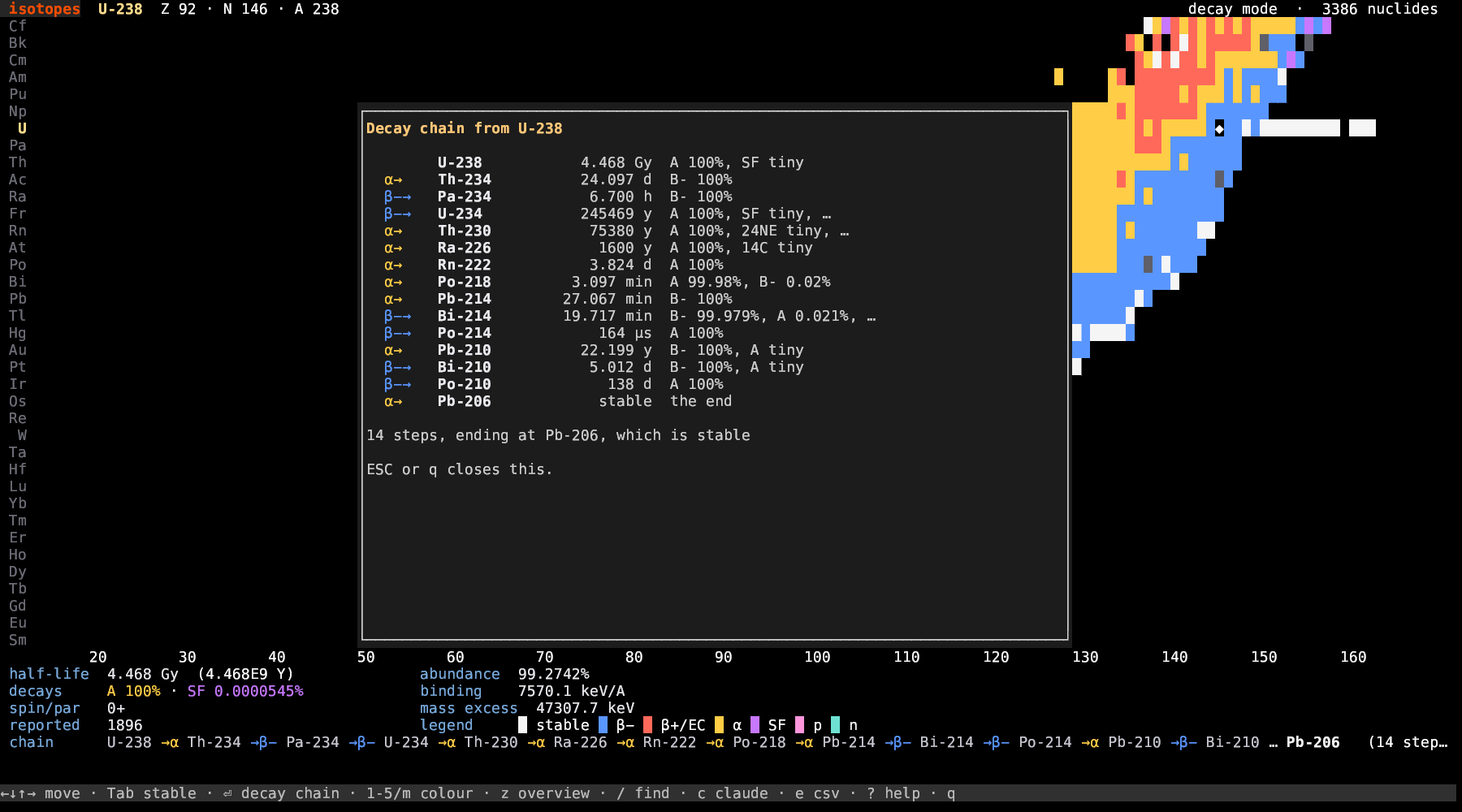Click the 'decay mode' colour mode label
The height and width of the screenshot is (812, 1462).
(x=1232, y=9)
